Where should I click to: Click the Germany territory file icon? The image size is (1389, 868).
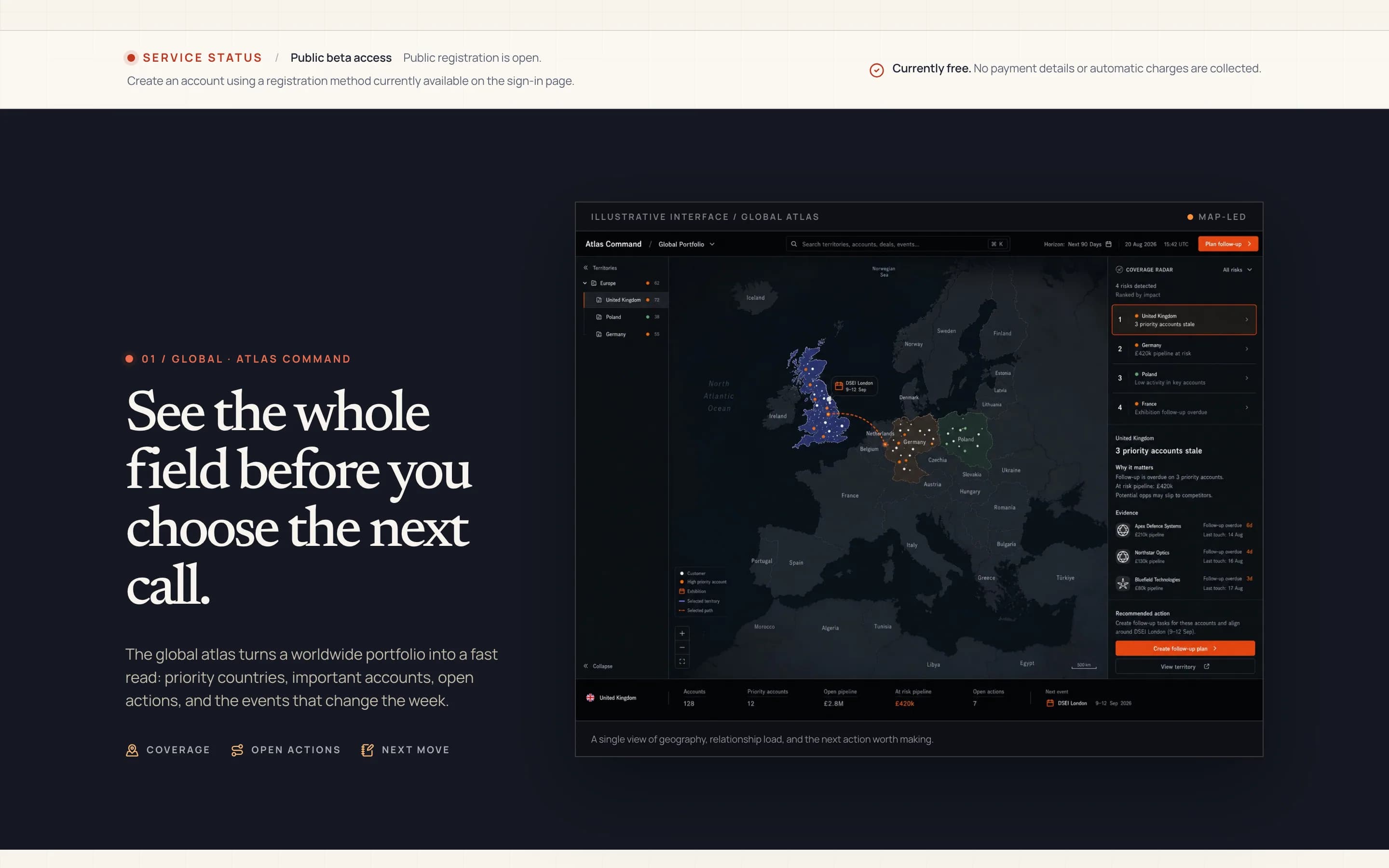tap(599, 334)
